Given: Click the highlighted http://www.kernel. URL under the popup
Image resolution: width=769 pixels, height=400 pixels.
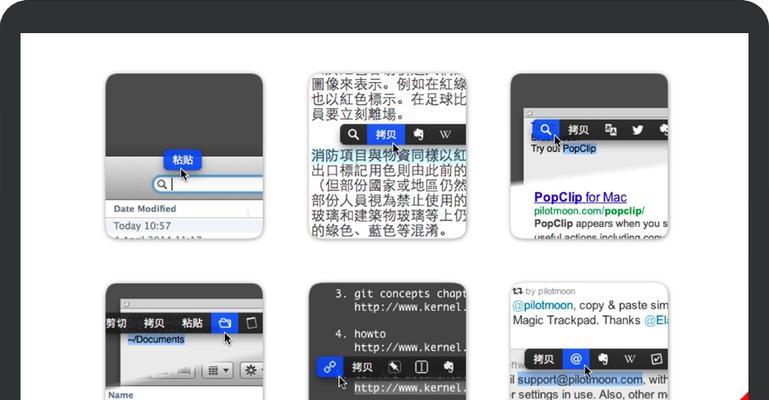Looking at the screenshot, I should [410, 388].
